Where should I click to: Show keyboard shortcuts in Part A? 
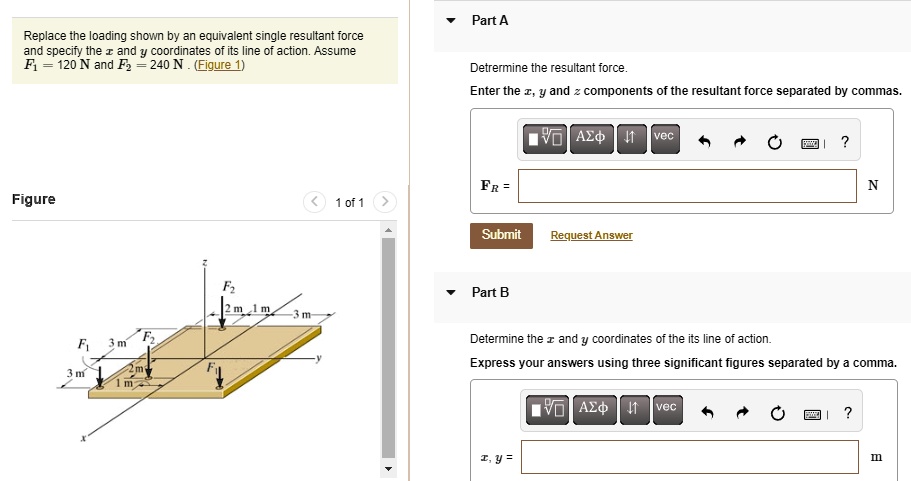tap(810, 143)
